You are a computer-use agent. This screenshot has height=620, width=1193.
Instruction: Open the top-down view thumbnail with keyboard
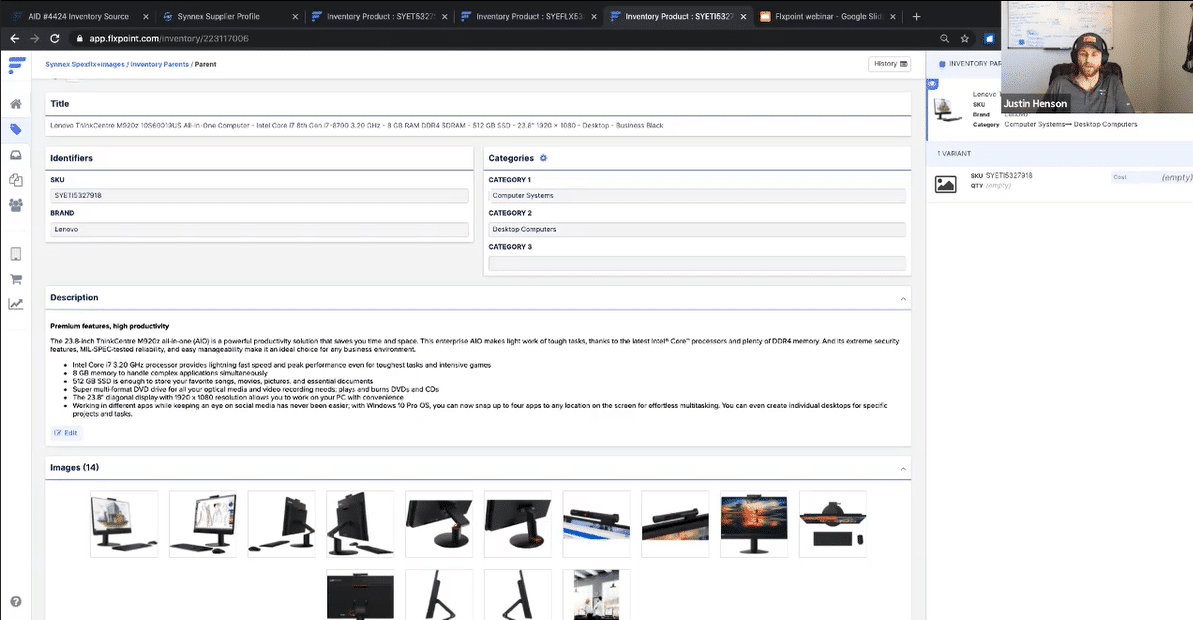tap(832, 524)
